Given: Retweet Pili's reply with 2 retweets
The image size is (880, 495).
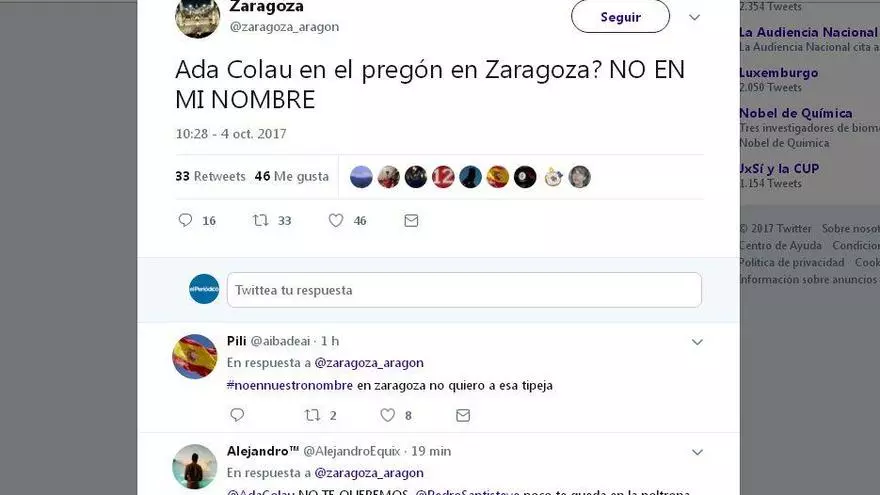Looking at the screenshot, I should click(312, 415).
